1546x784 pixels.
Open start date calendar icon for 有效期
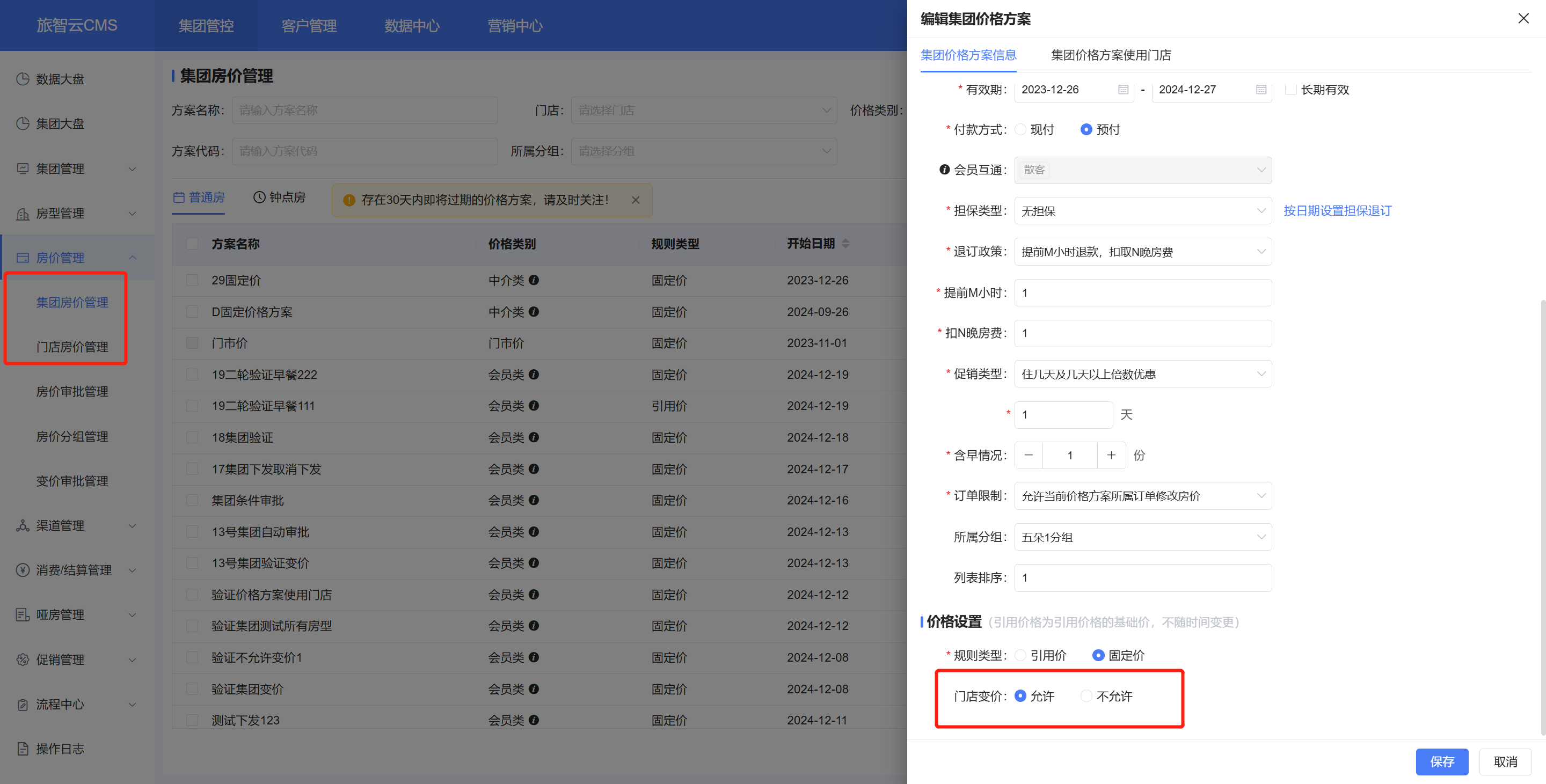(x=1124, y=90)
